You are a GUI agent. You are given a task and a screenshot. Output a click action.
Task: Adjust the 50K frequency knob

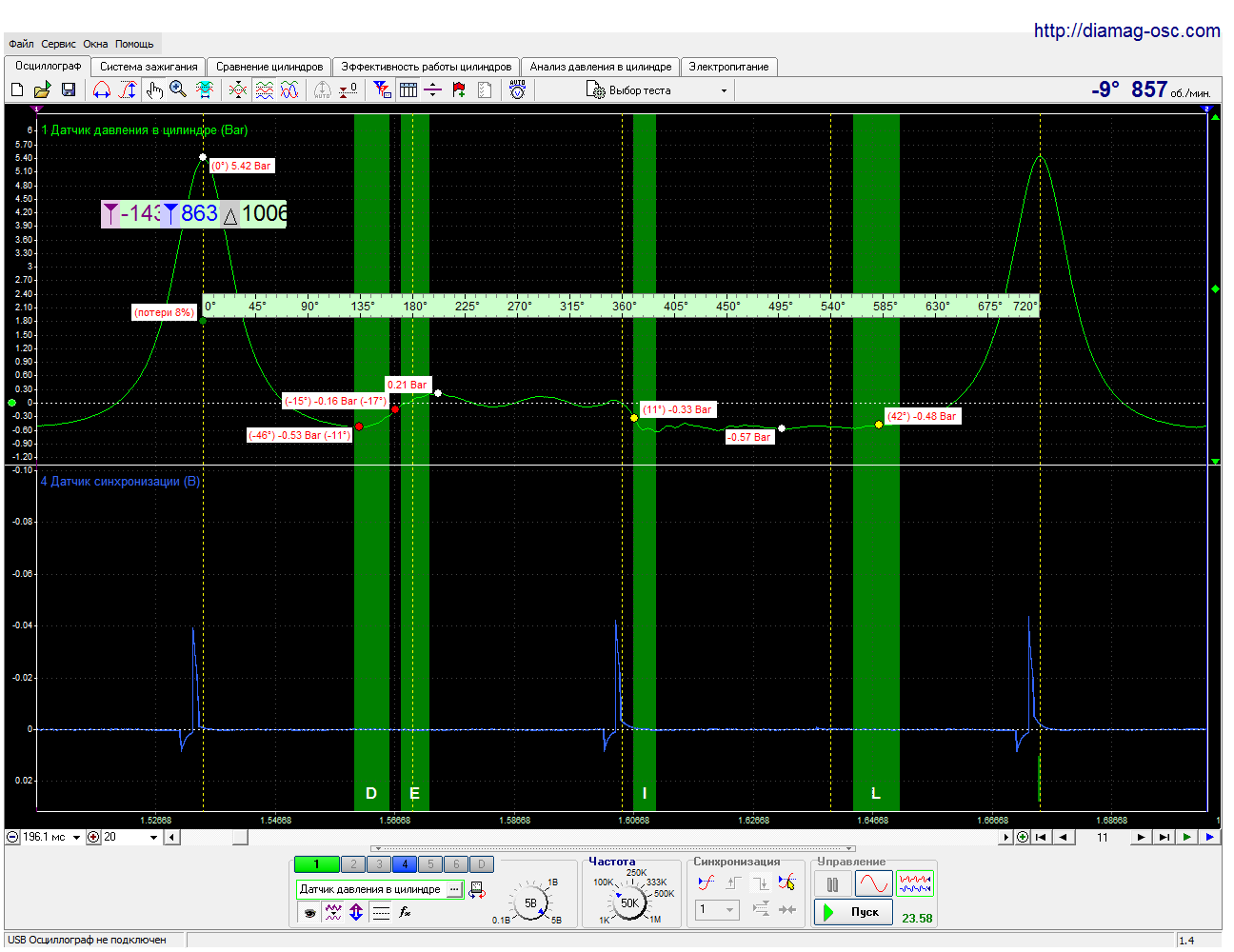629,902
